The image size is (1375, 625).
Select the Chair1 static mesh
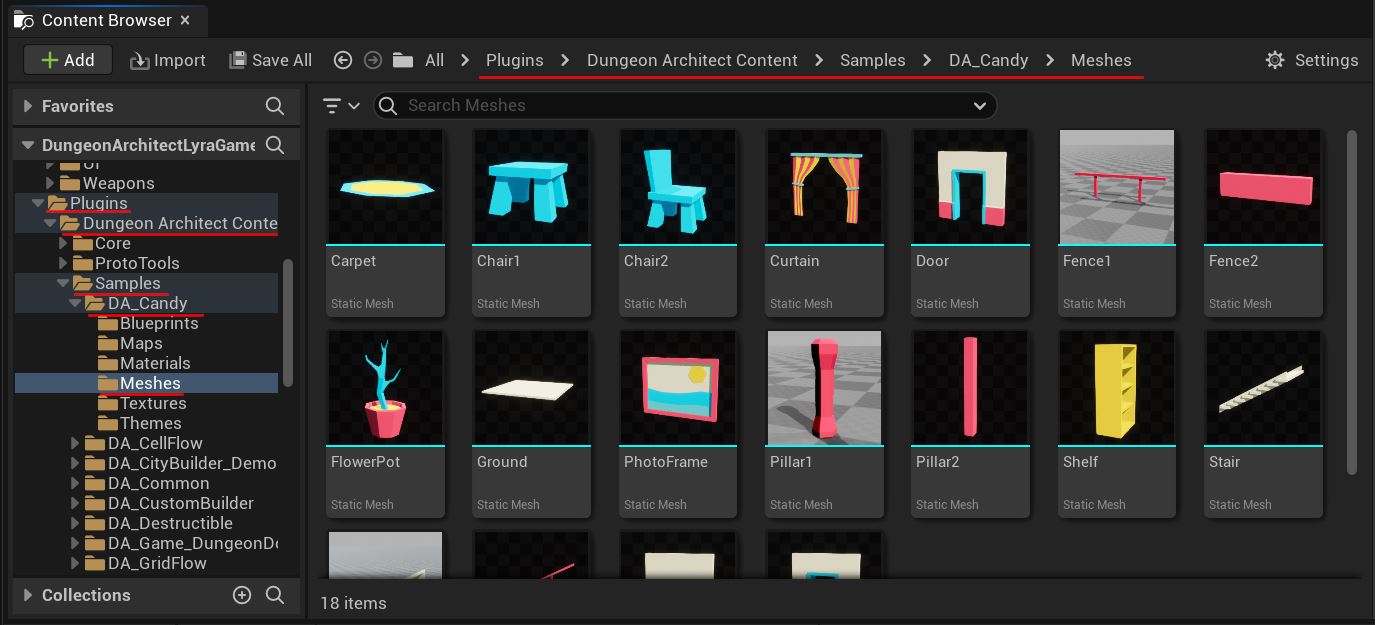(531, 223)
